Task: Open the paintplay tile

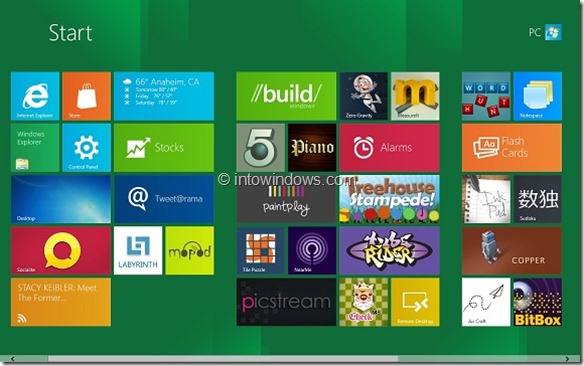Action: point(286,199)
